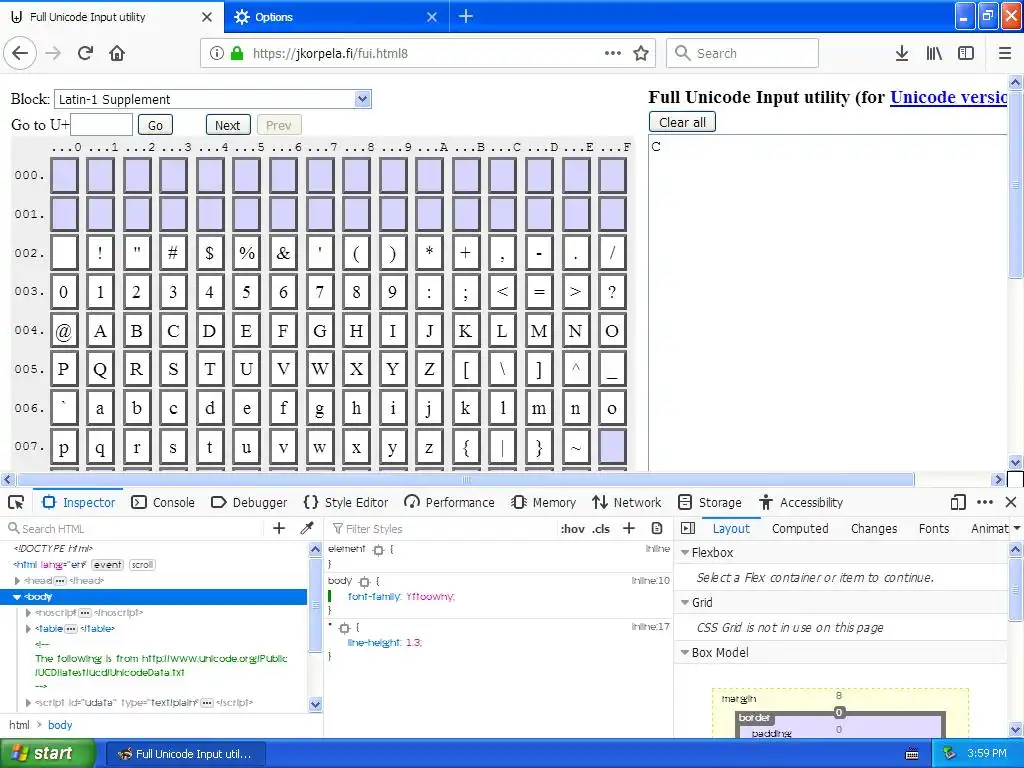Add new style rule with plus icon
Screen dimensions: 1024x768
pyautogui.click(x=629, y=528)
